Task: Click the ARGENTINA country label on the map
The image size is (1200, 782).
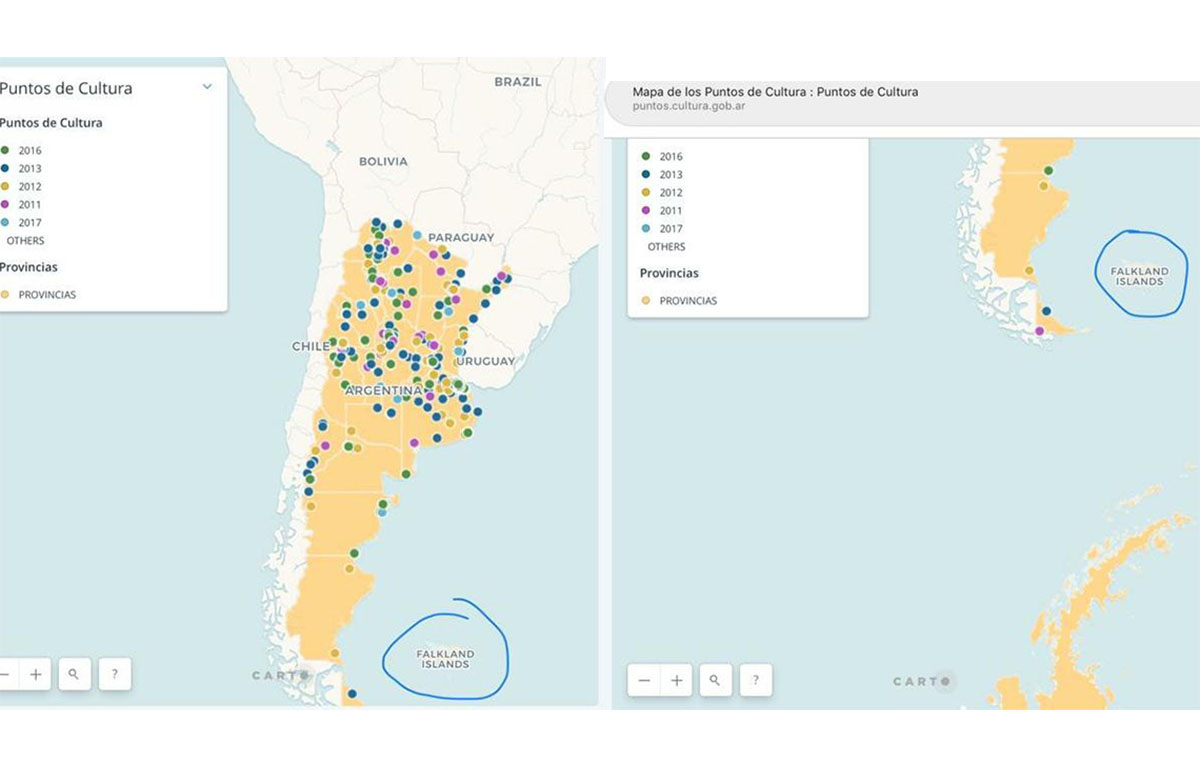Action: (384, 390)
